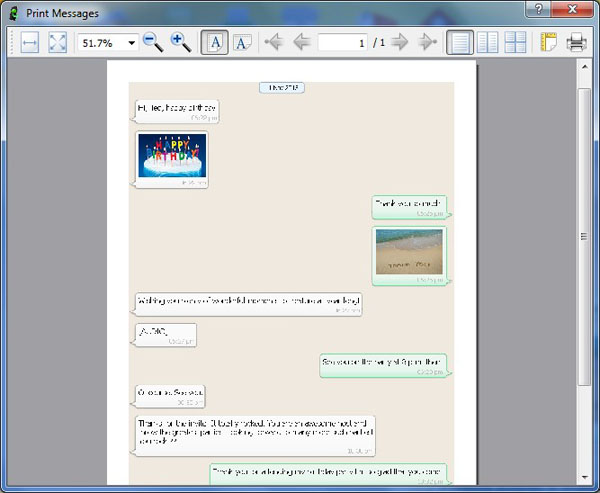Viewport: 600px width, 493px height.
Task: Select Landscape orientation
Action: [x=242, y=42]
